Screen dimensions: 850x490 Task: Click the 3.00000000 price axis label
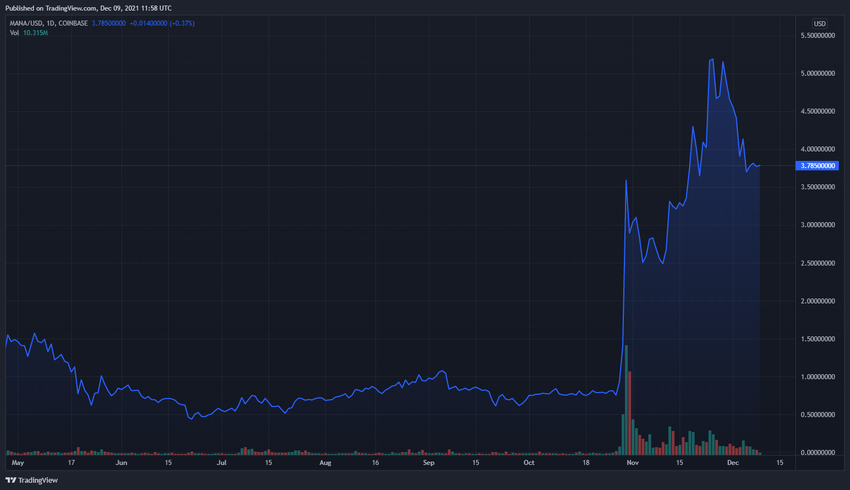pyautogui.click(x=817, y=225)
